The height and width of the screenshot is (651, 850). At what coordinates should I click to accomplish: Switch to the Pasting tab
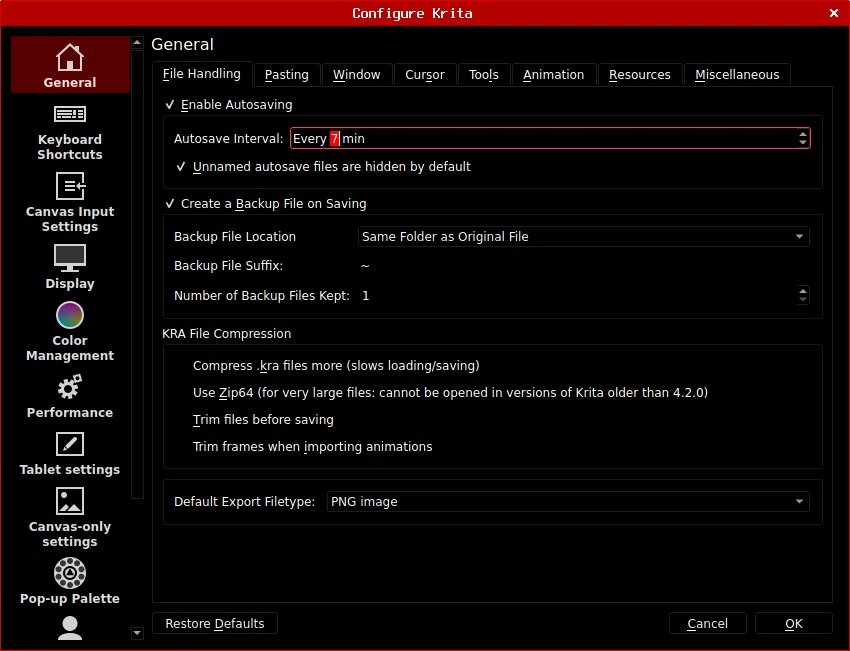point(287,75)
